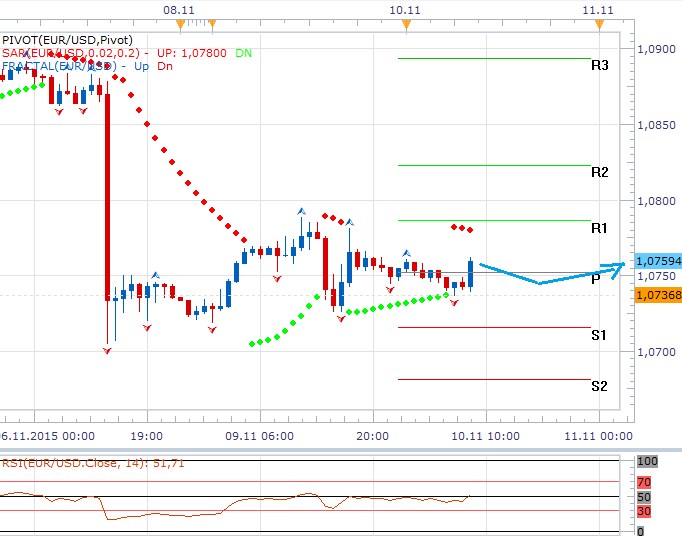The width and height of the screenshot is (682, 536).
Task: Click the S2 support level label
Action: tap(599, 386)
